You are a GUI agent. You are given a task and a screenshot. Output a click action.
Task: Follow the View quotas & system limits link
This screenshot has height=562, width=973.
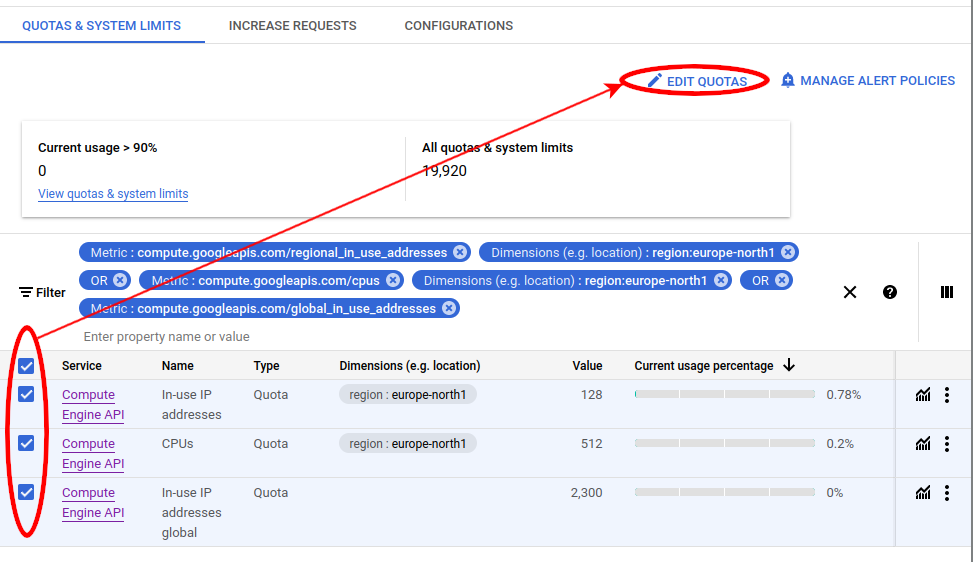pyautogui.click(x=113, y=194)
